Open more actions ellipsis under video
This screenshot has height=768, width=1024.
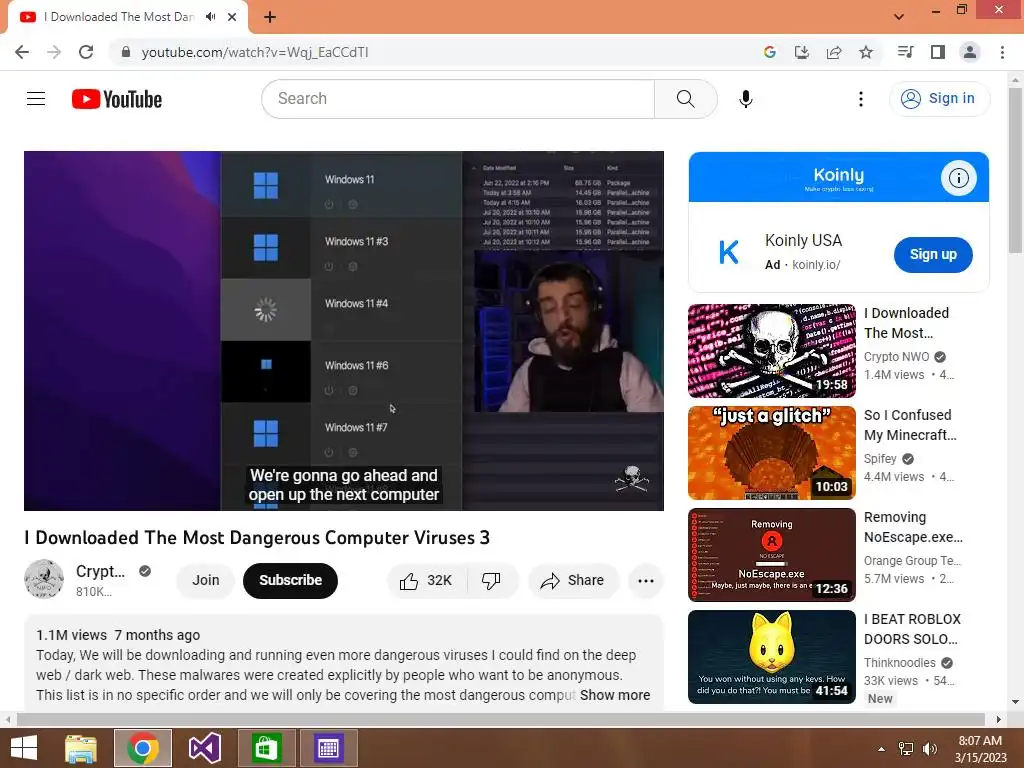coord(645,581)
